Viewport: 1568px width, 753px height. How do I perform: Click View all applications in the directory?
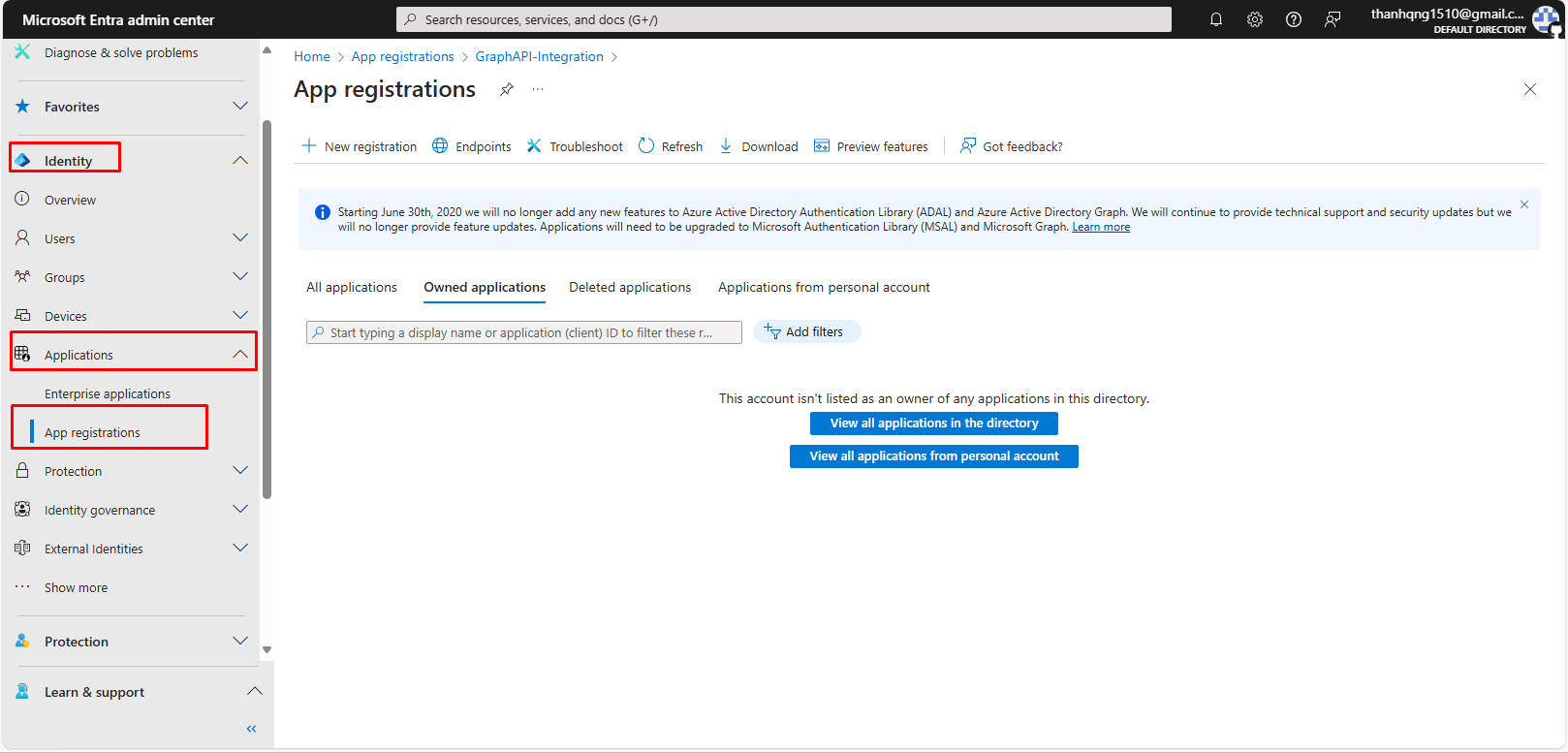click(934, 424)
